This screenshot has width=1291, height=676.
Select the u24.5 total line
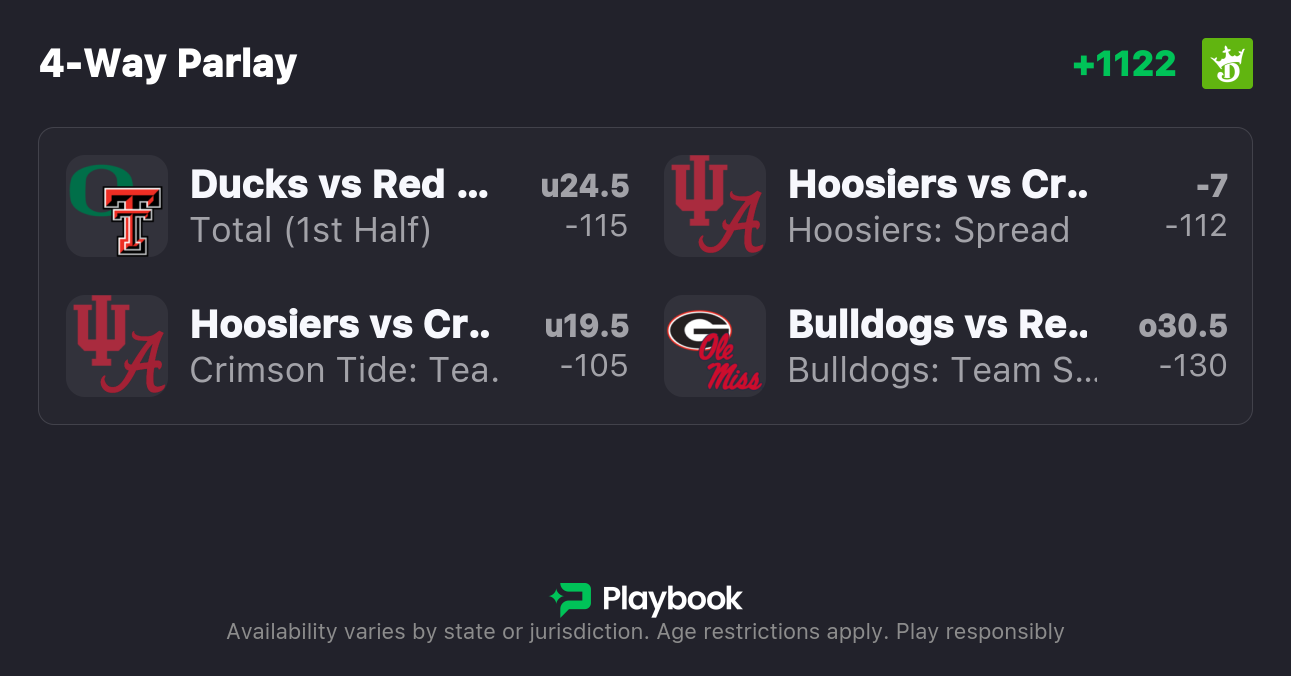click(585, 186)
